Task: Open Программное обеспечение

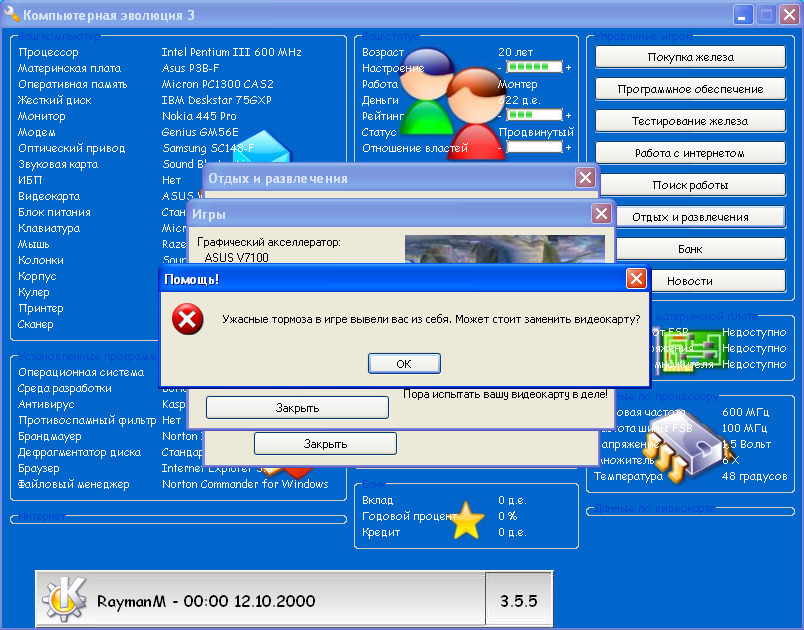Action: coord(690,89)
